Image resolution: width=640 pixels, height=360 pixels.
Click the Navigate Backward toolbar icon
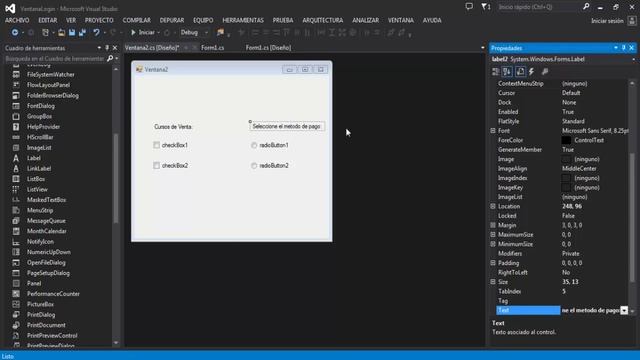point(15,32)
